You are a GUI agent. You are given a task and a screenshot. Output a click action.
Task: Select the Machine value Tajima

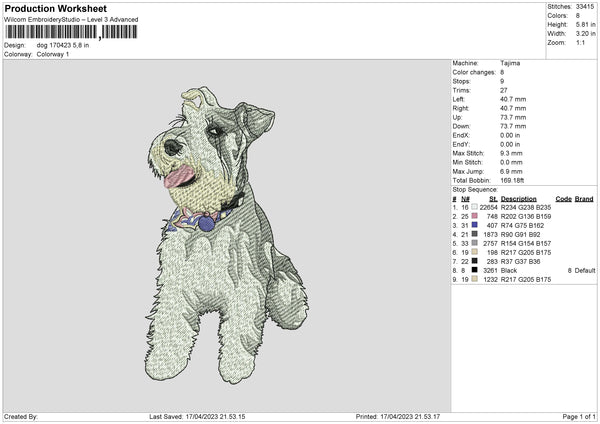point(510,63)
